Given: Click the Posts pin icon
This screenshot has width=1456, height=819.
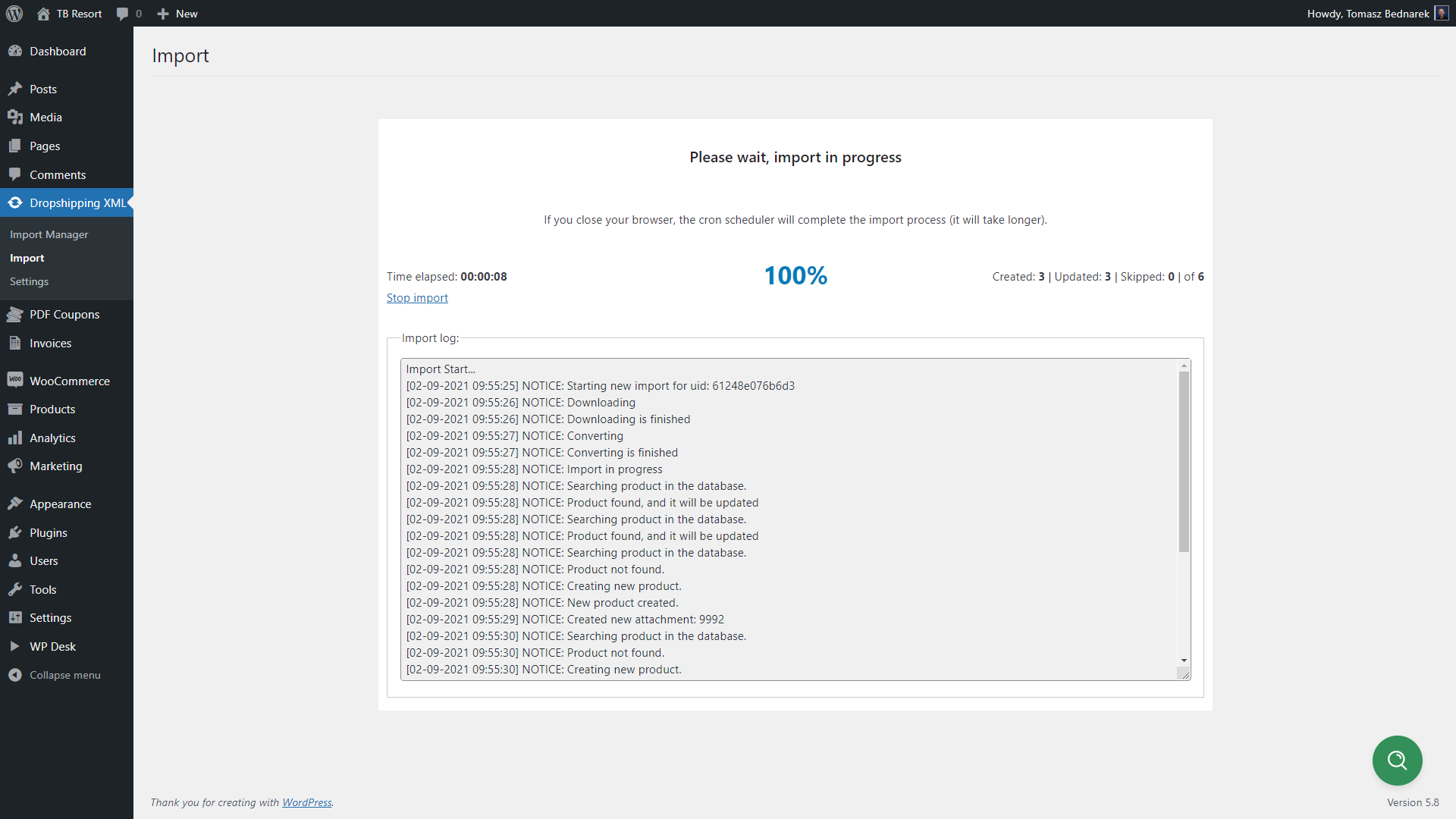Looking at the screenshot, I should (15, 89).
